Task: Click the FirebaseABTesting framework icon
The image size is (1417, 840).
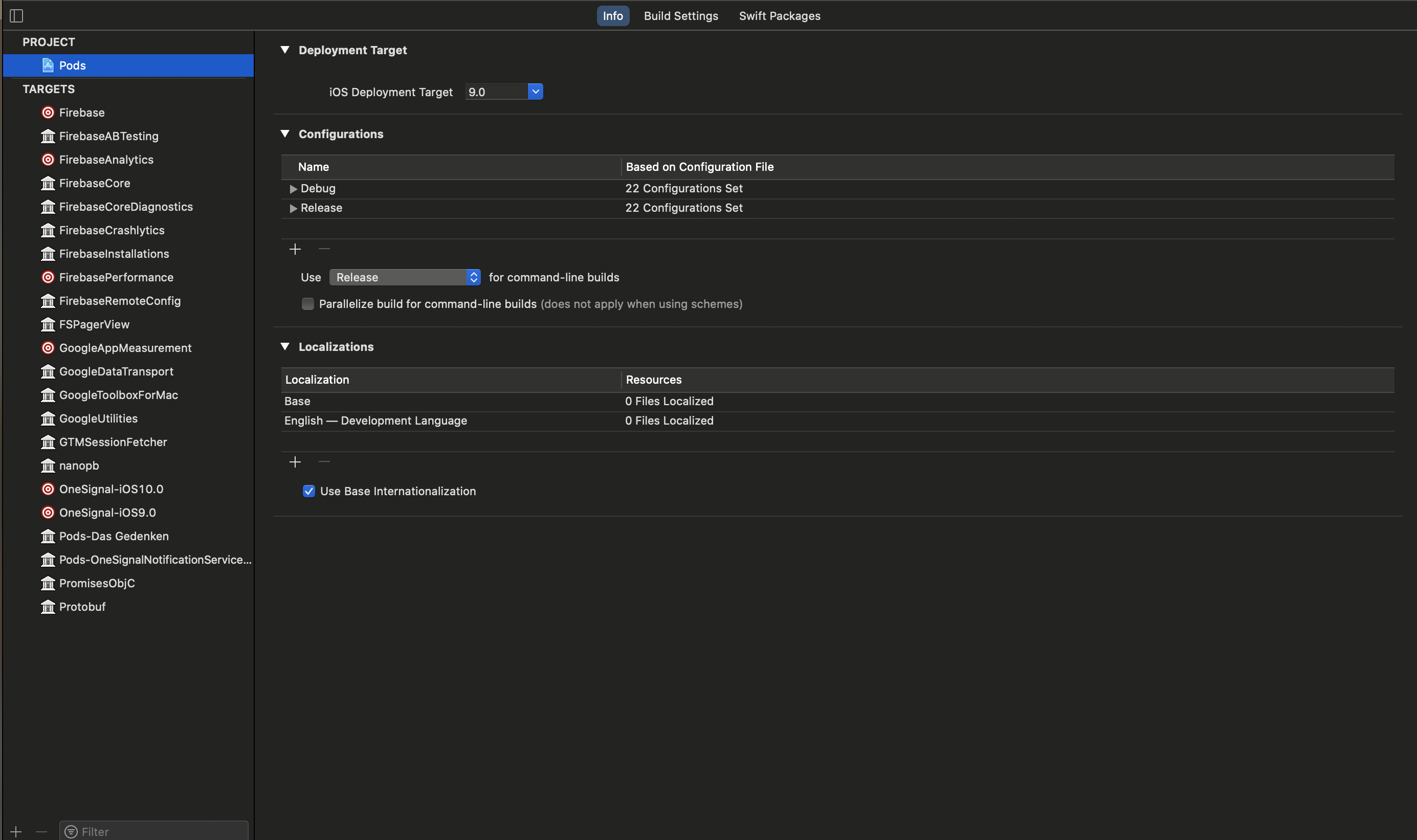Action: point(48,137)
